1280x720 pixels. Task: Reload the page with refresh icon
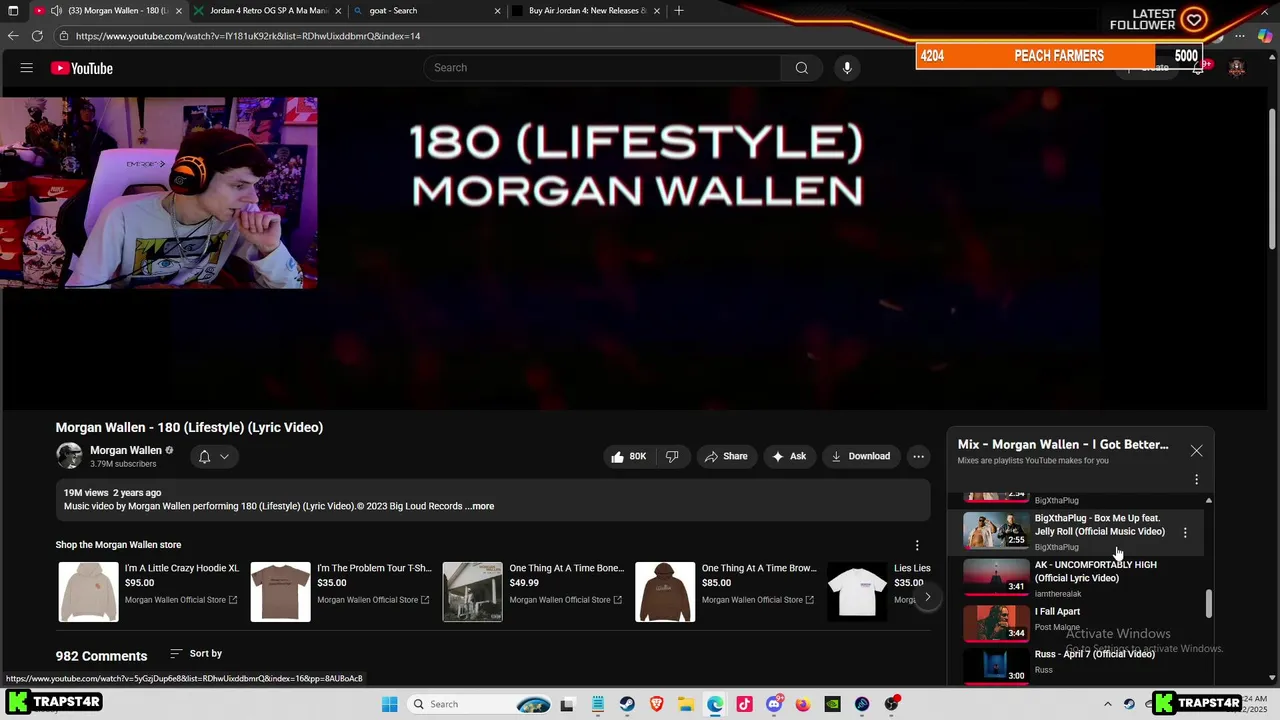point(37,36)
